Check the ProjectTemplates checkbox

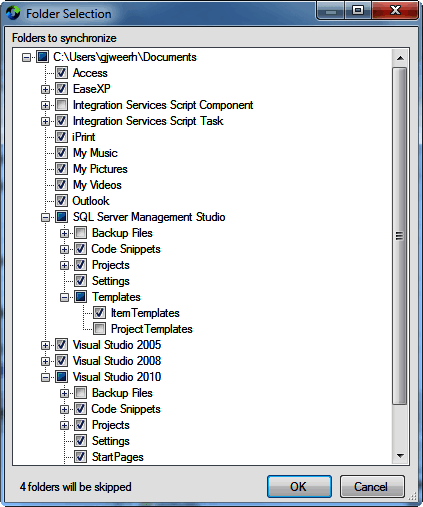pyautogui.click(x=99, y=329)
